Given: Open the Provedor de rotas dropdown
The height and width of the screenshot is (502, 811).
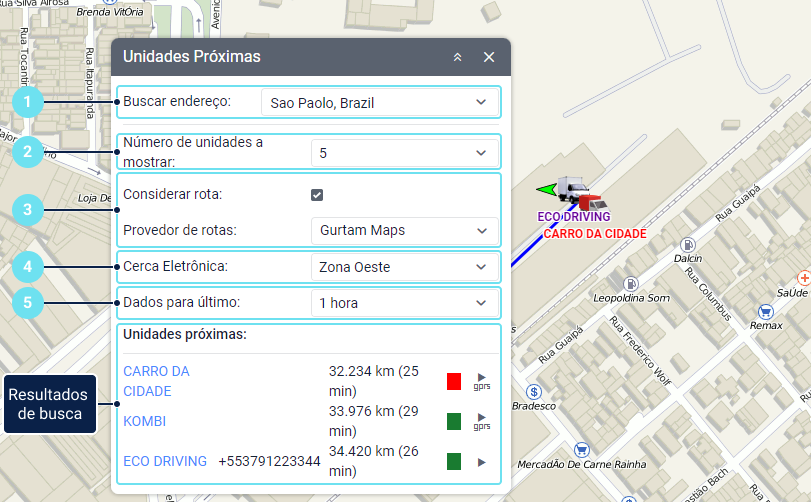Looking at the screenshot, I should [x=405, y=231].
